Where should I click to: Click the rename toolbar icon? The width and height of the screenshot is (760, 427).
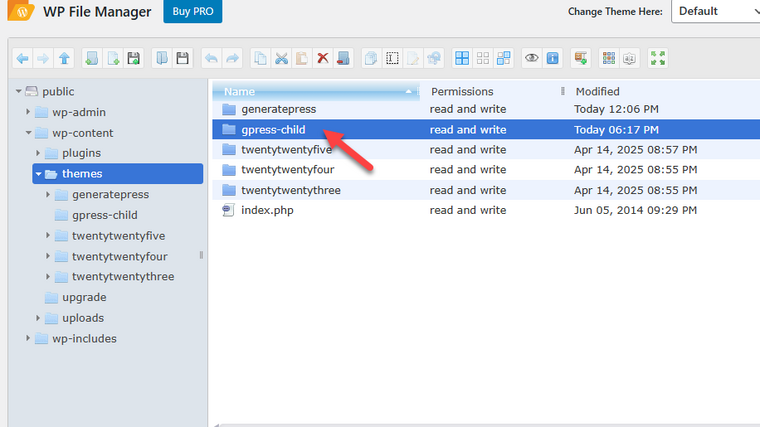click(x=392, y=59)
